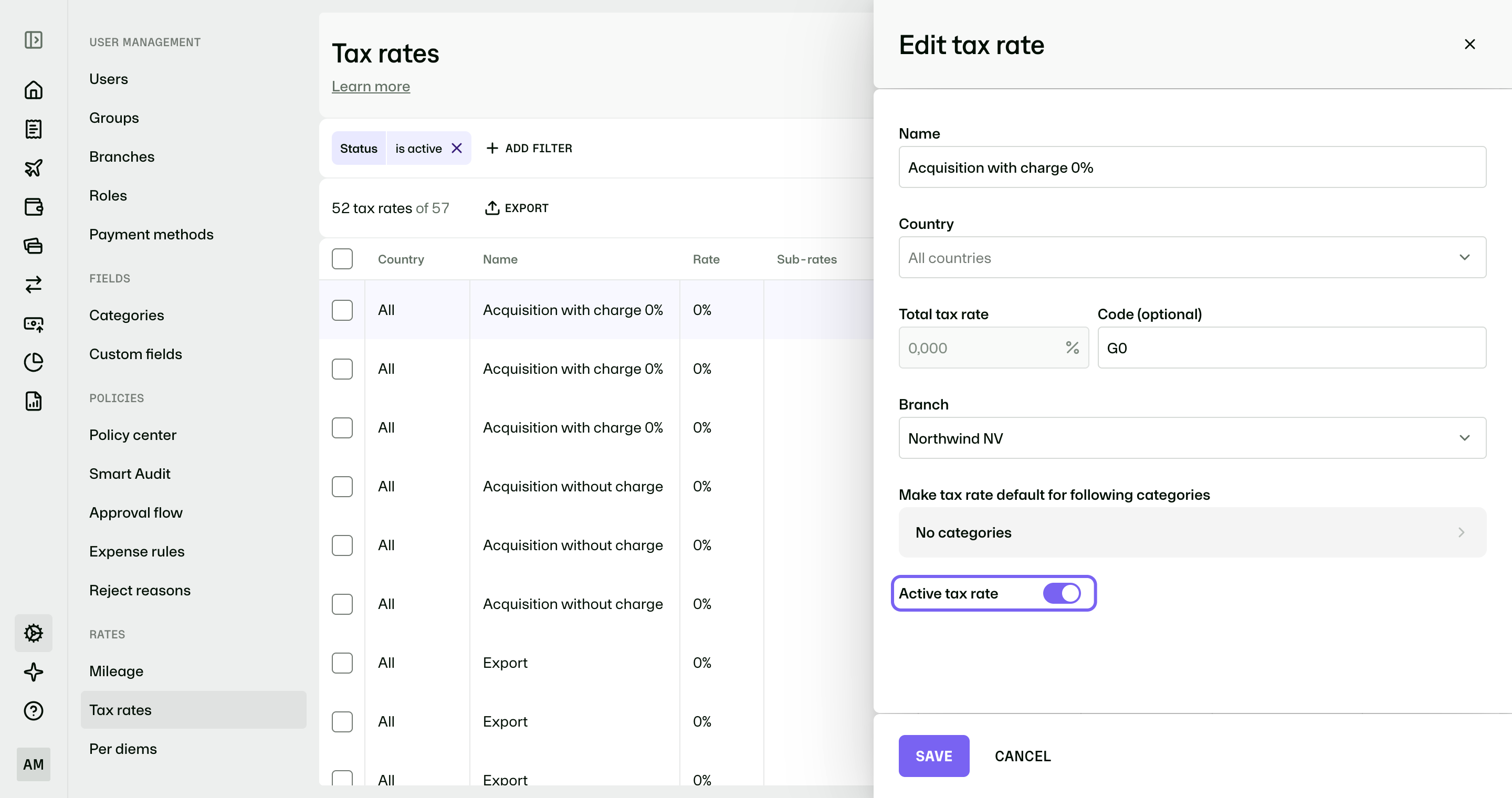
Task: Click the Total tax rate field
Action: click(x=993, y=348)
